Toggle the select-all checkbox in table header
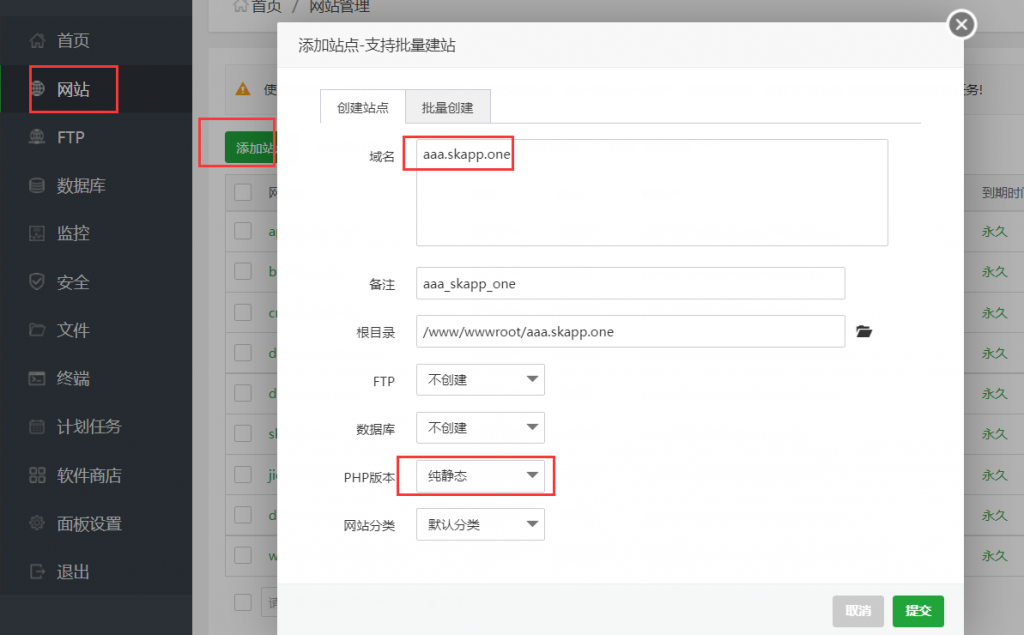 (x=243, y=192)
